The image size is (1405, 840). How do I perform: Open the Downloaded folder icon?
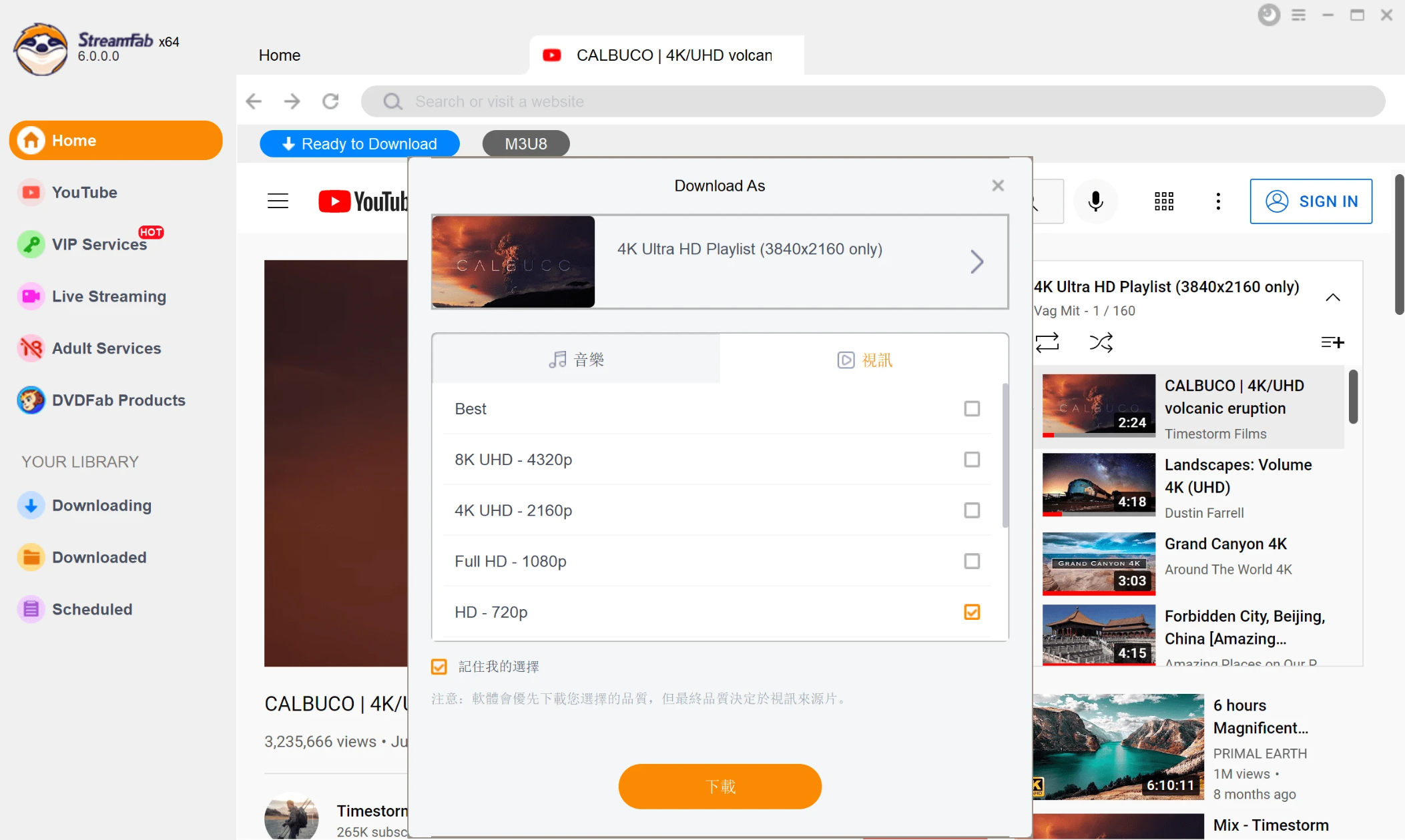pyautogui.click(x=31, y=558)
